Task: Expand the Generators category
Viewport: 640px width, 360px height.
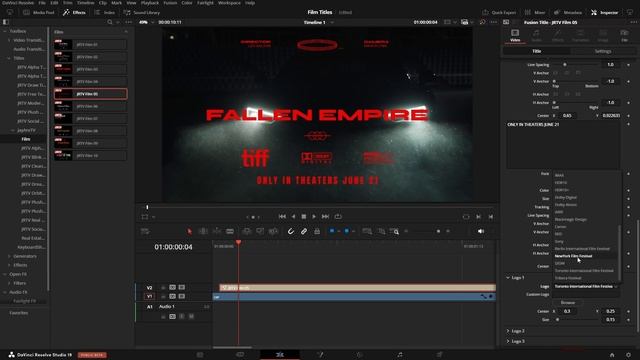Action: [9, 256]
